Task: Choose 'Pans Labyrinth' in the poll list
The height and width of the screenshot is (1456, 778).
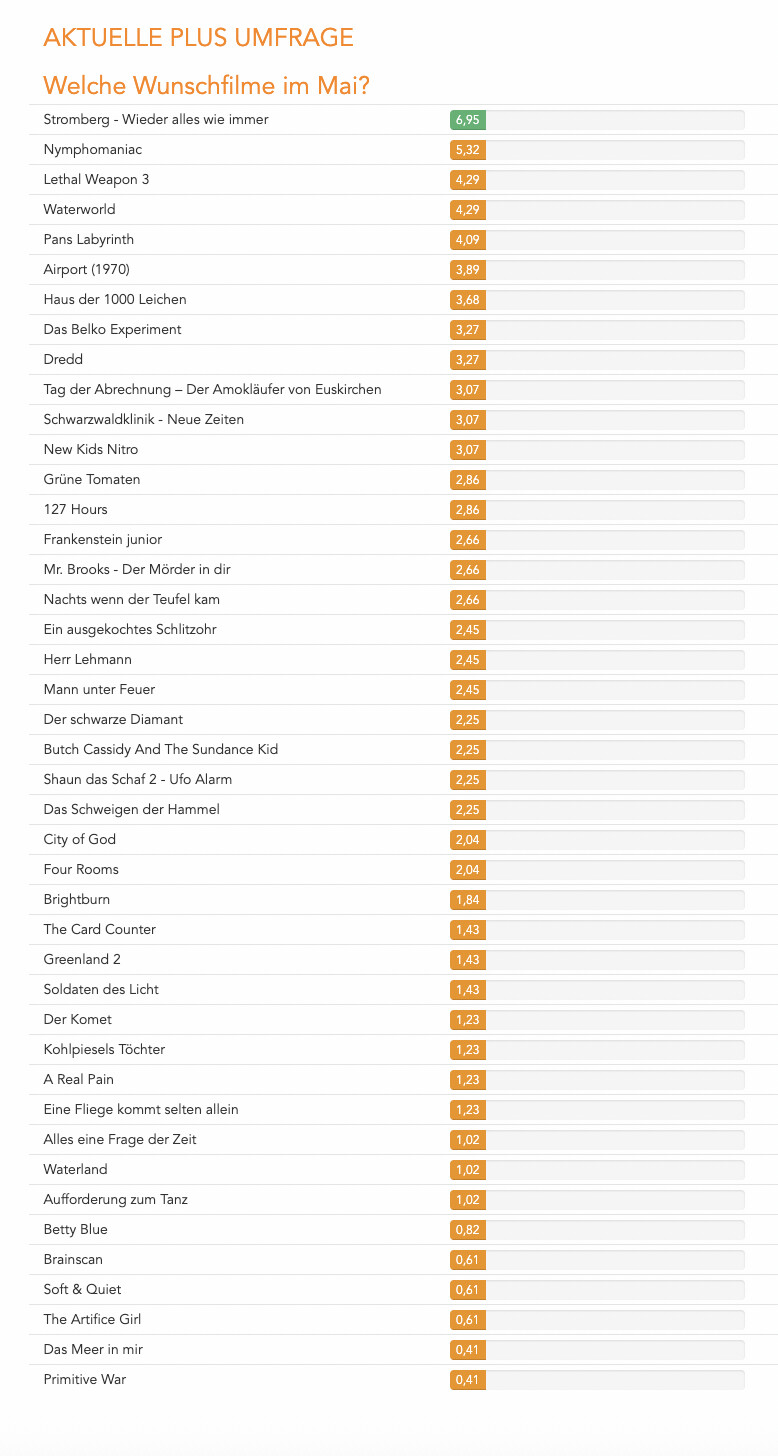Action: point(88,240)
